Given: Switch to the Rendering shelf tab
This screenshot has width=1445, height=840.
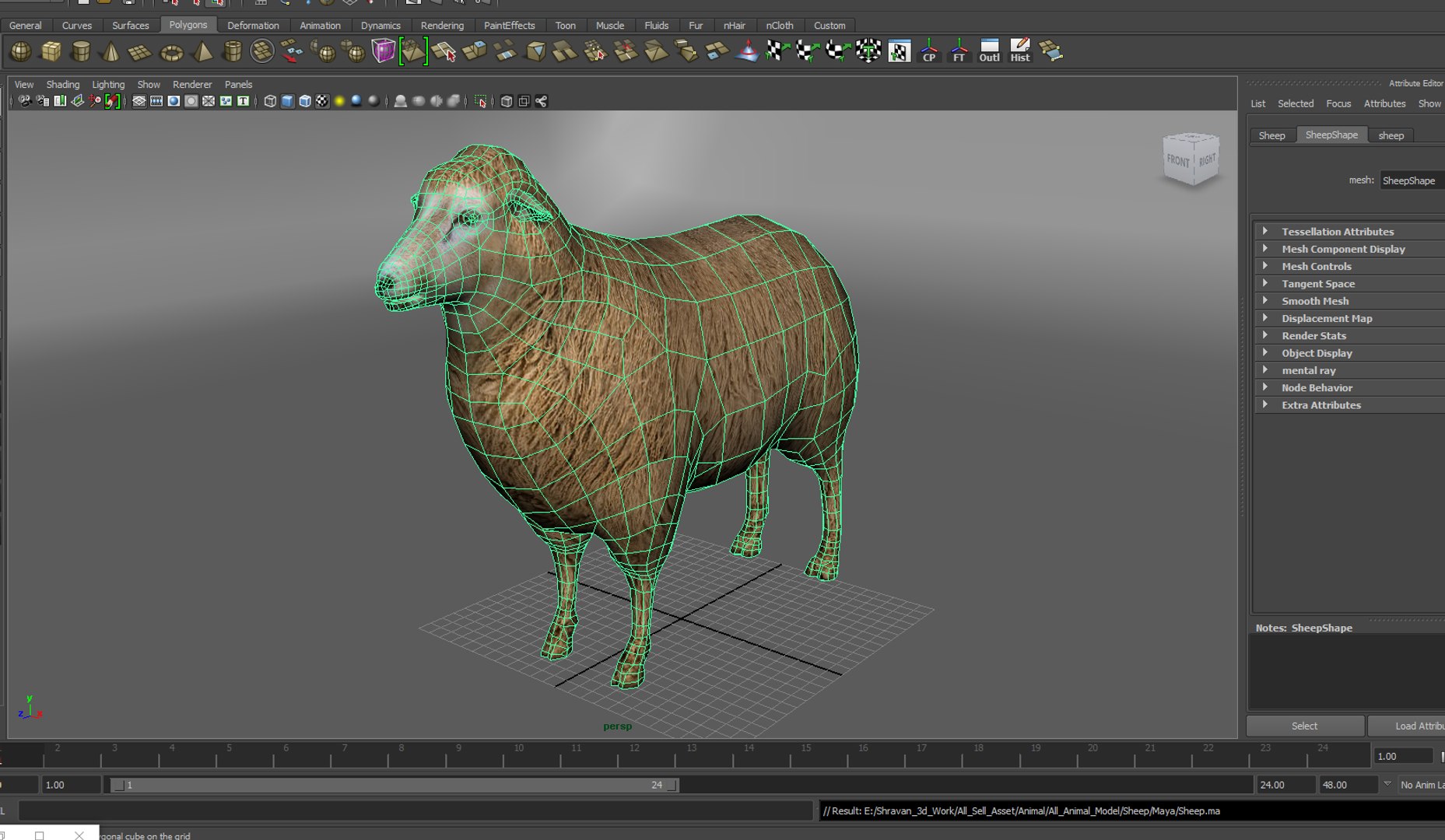Looking at the screenshot, I should coord(442,26).
